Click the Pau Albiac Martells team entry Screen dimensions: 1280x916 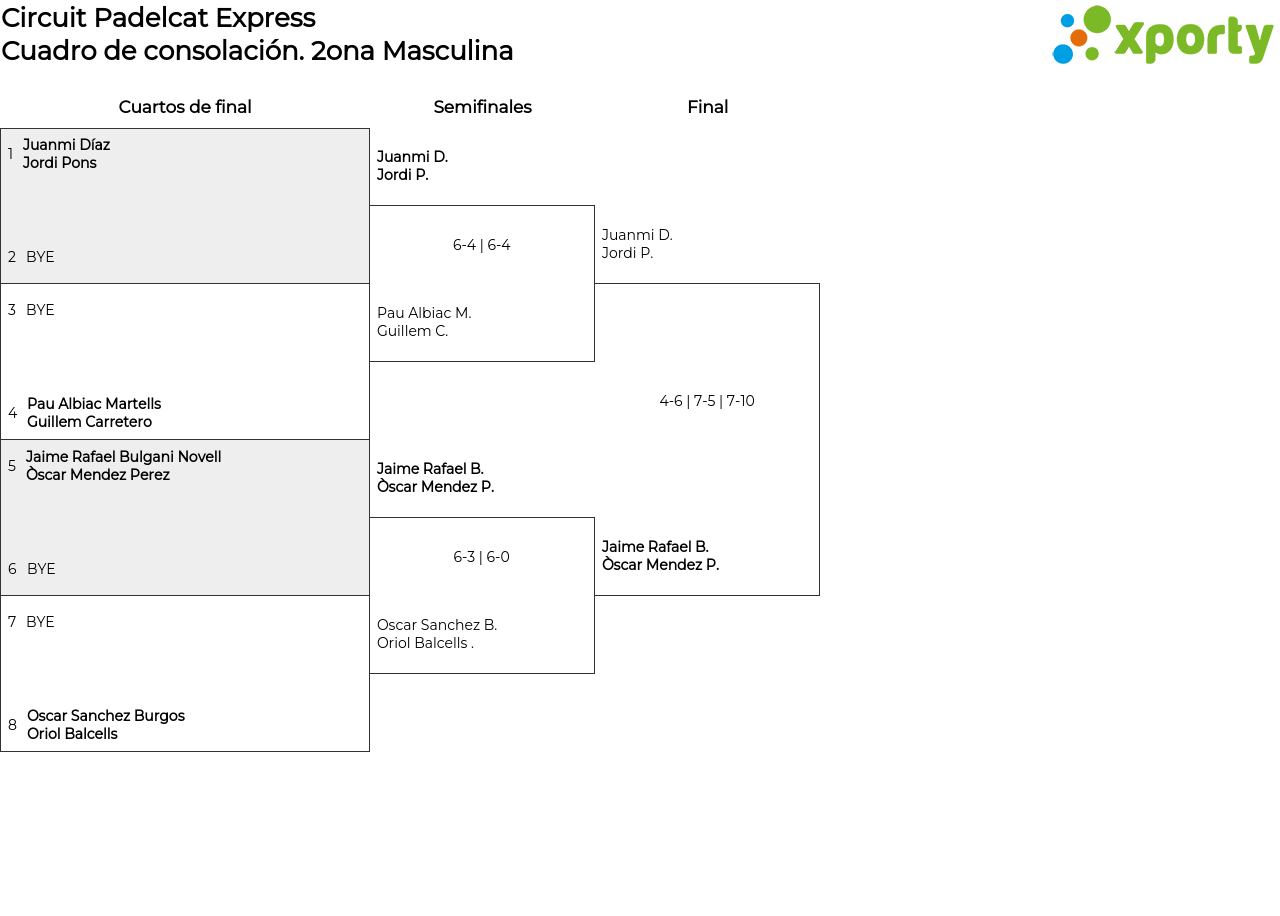tap(94, 413)
